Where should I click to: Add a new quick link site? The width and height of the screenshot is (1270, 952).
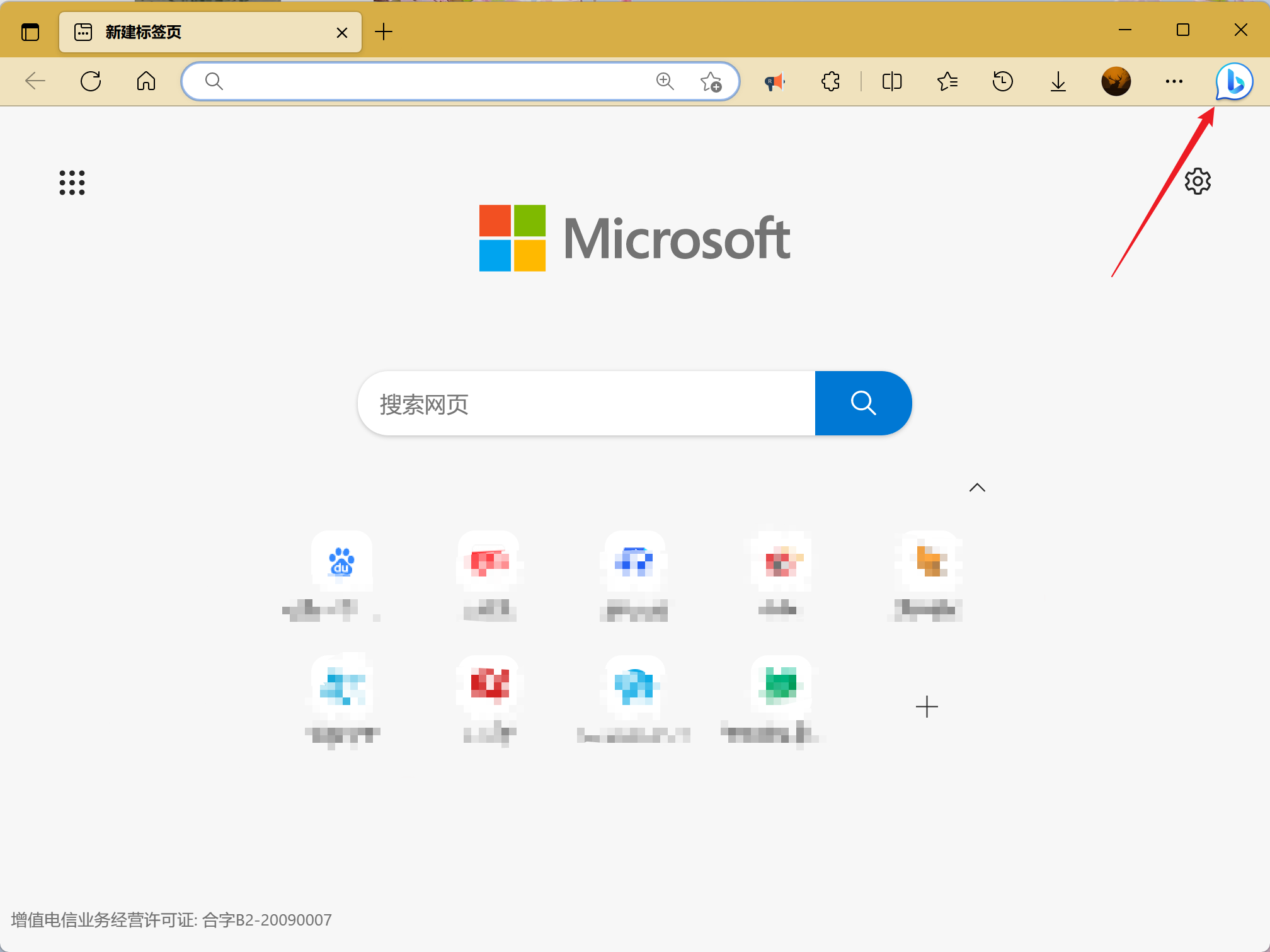927,707
